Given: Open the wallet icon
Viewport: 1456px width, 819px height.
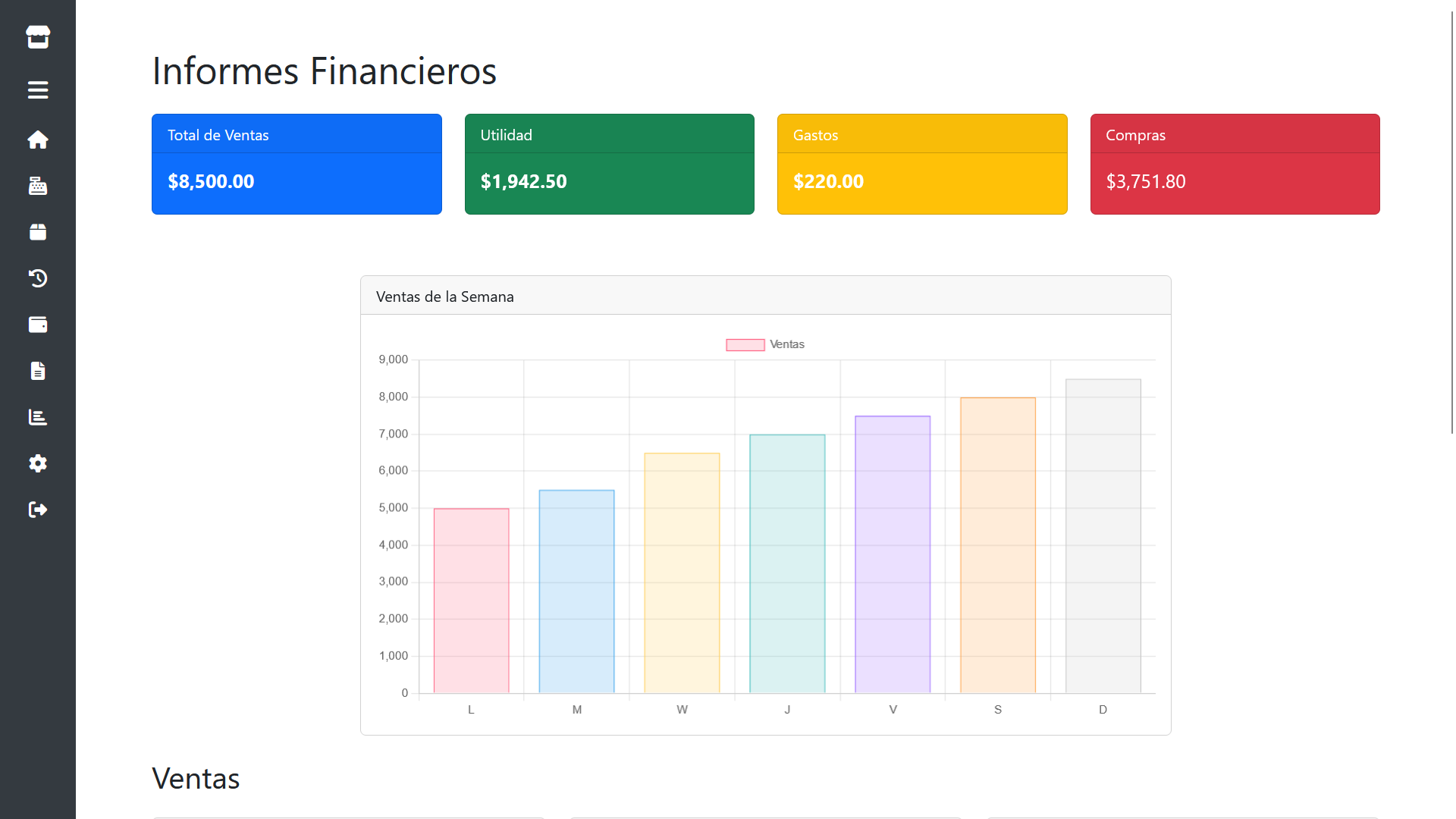Looking at the screenshot, I should pos(38,325).
